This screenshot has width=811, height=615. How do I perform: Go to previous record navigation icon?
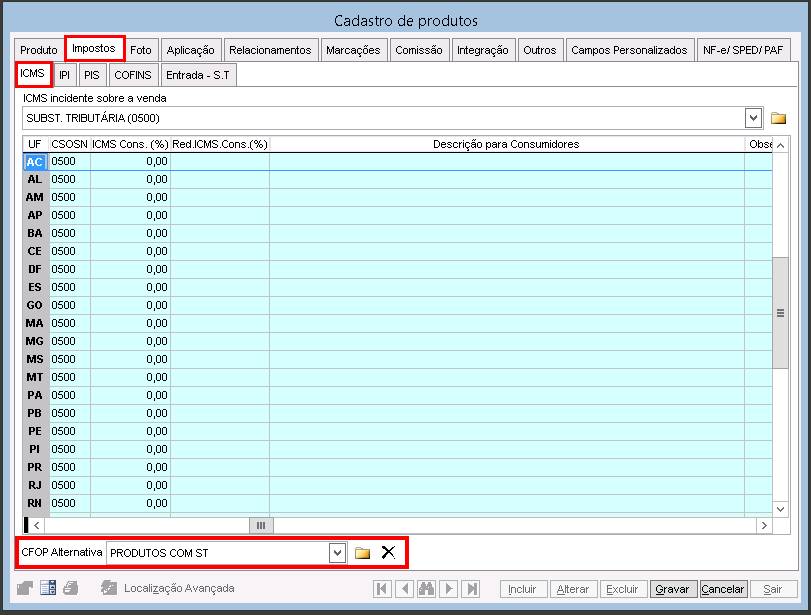tap(405, 589)
